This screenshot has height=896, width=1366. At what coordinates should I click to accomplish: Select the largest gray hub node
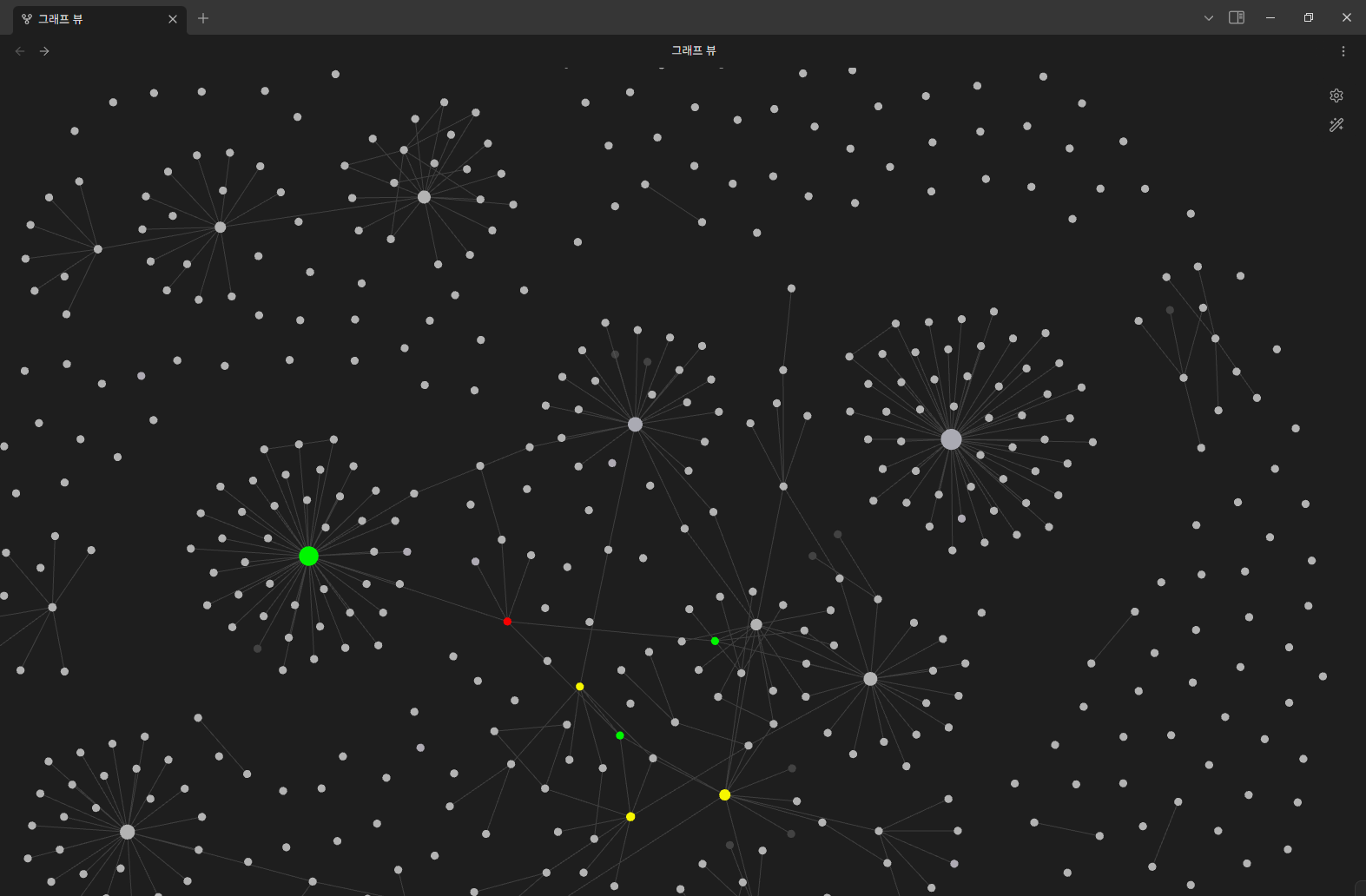[951, 439]
